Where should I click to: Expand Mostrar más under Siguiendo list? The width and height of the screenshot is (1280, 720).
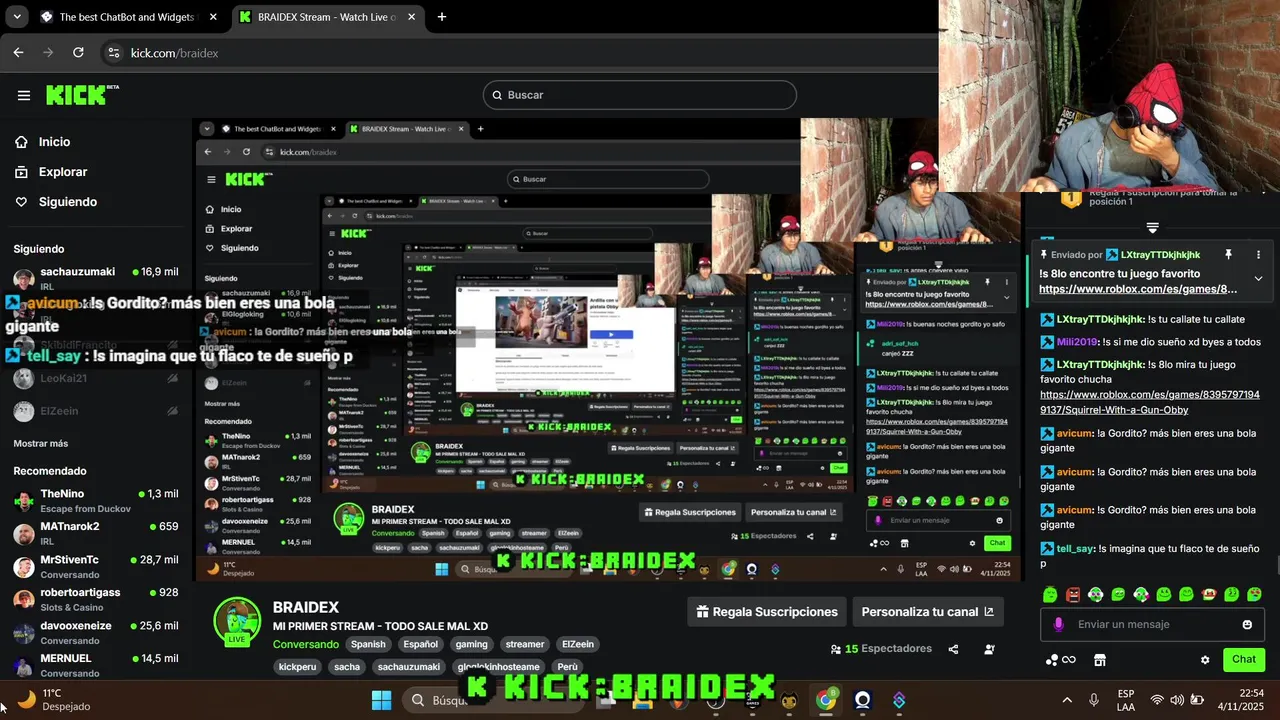tap(41, 443)
